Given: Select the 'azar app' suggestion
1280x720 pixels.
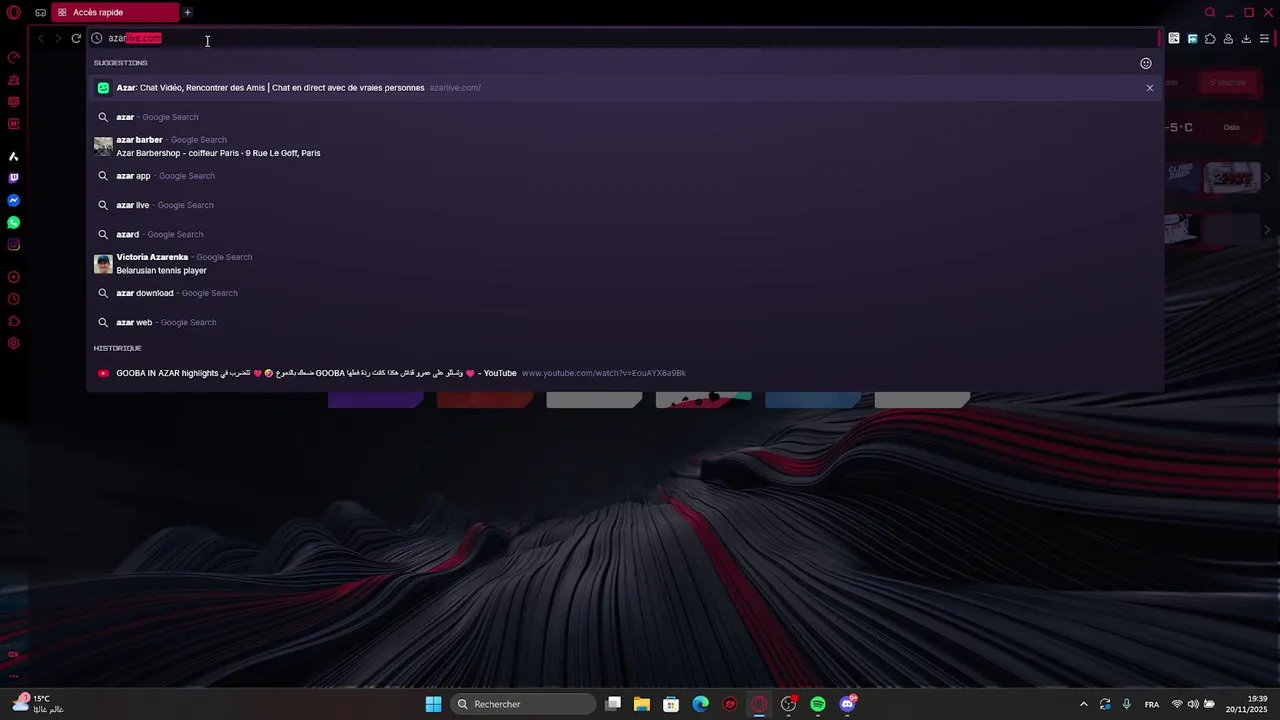Looking at the screenshot, I should [625, 176].
